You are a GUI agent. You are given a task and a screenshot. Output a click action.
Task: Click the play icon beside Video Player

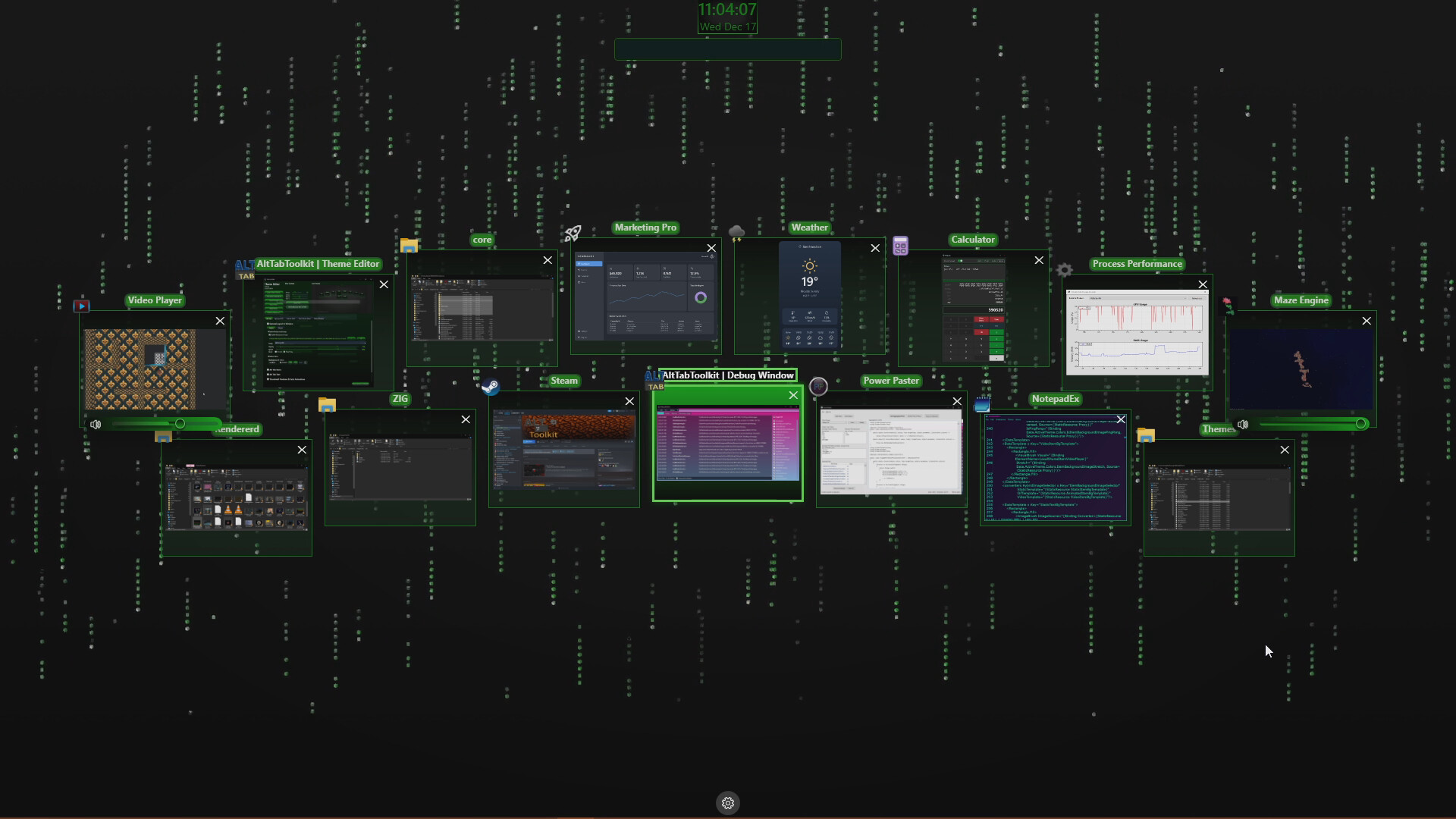81,306
